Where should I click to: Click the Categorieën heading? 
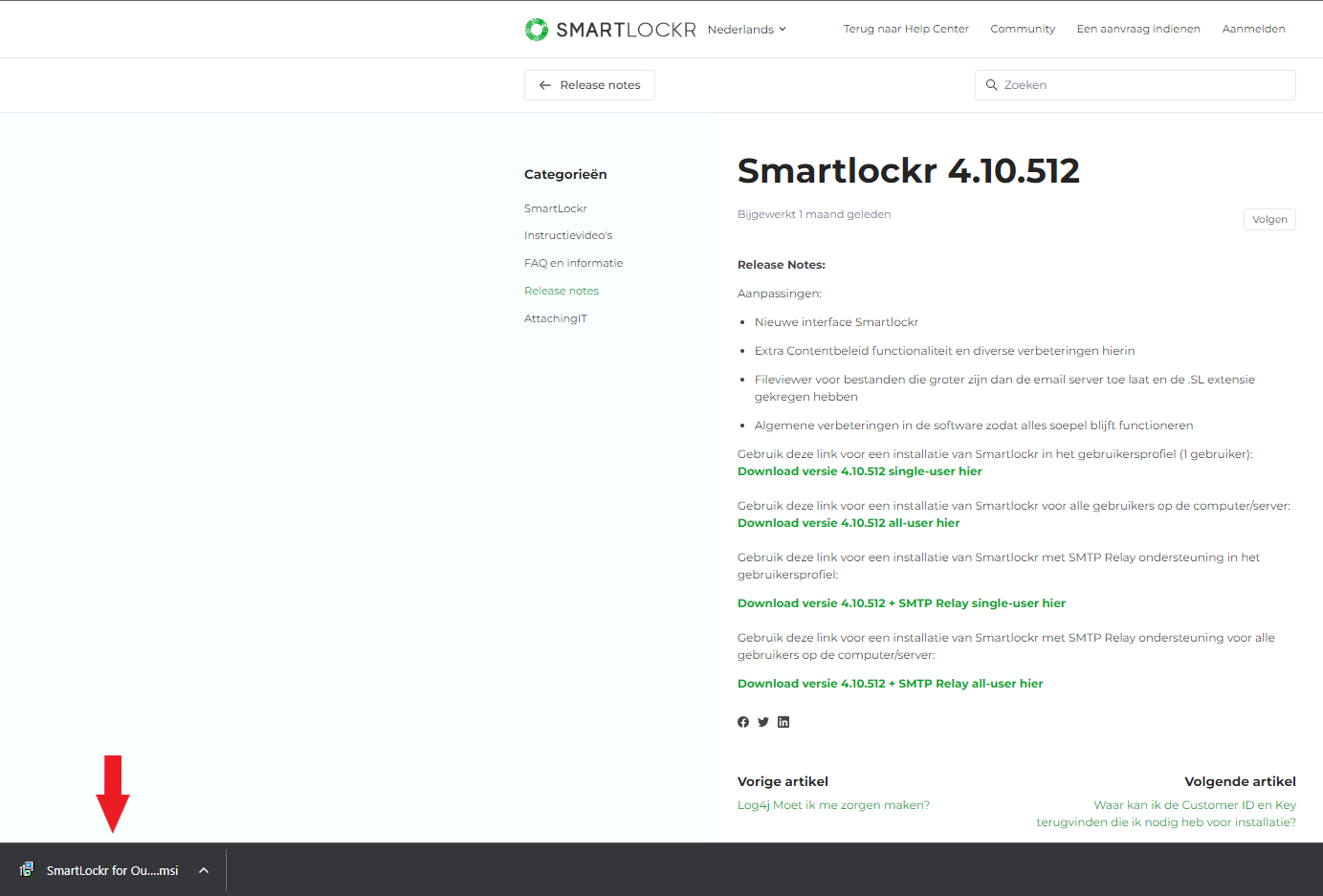click(565, 174)
